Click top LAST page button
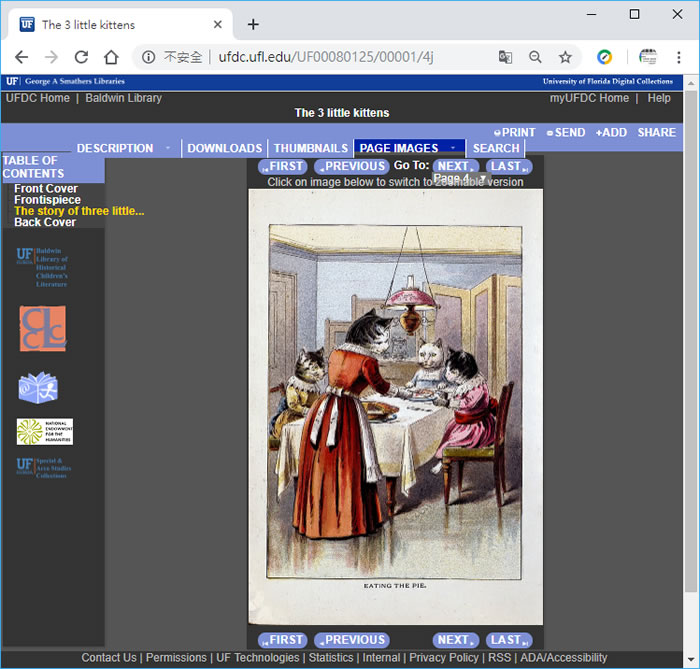The width and height of the screenshot is (700, 669). 509,166
